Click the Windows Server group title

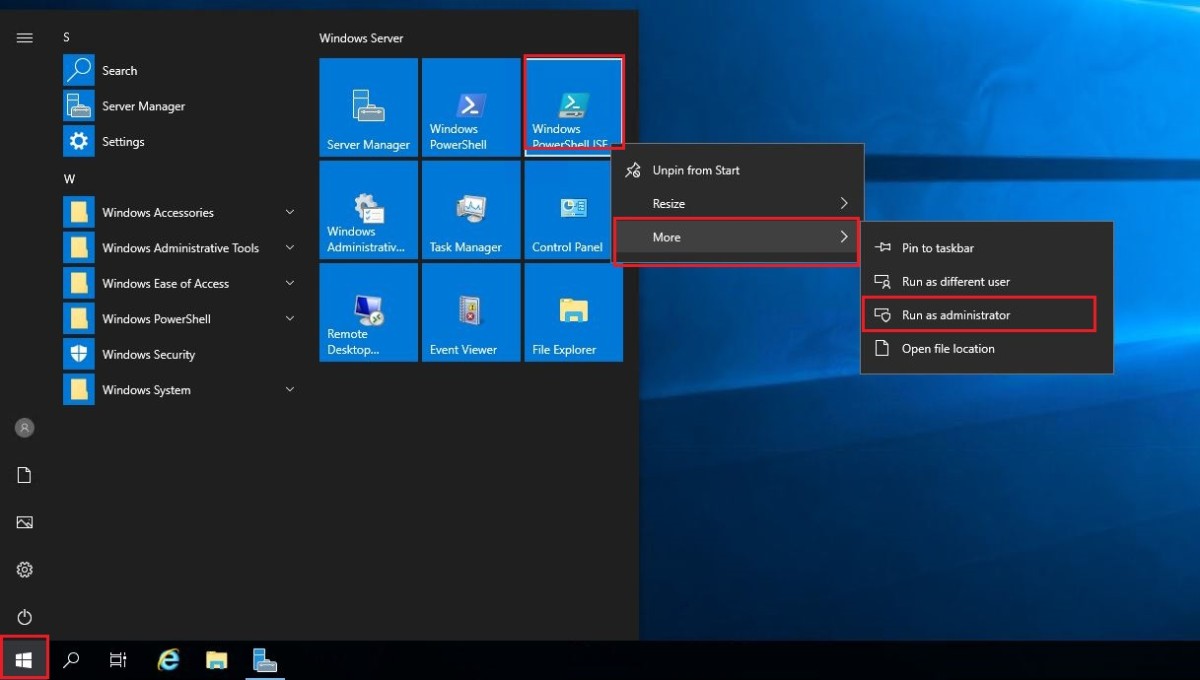[361, 38]
